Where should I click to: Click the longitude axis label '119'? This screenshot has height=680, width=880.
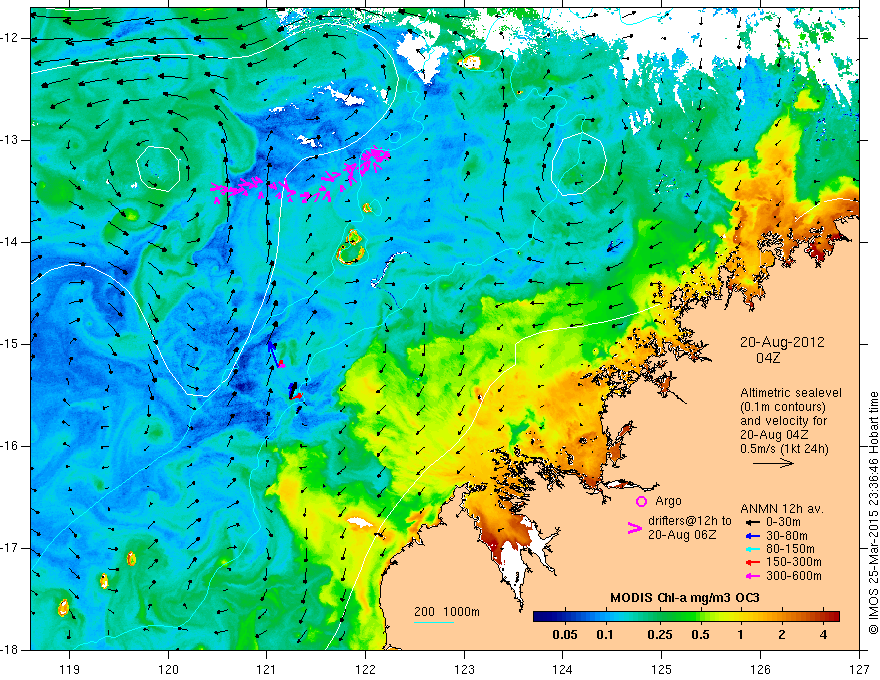coord(70,669)
